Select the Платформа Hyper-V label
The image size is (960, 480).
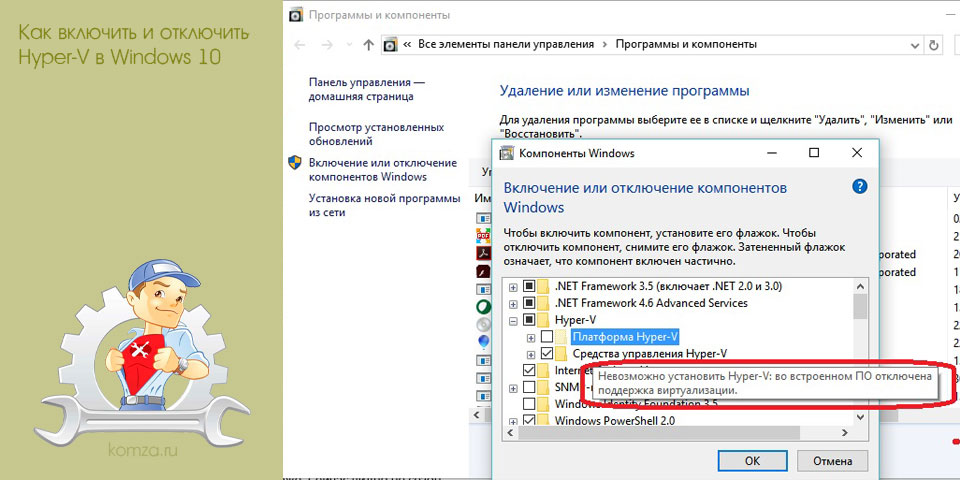click(625, 337)
